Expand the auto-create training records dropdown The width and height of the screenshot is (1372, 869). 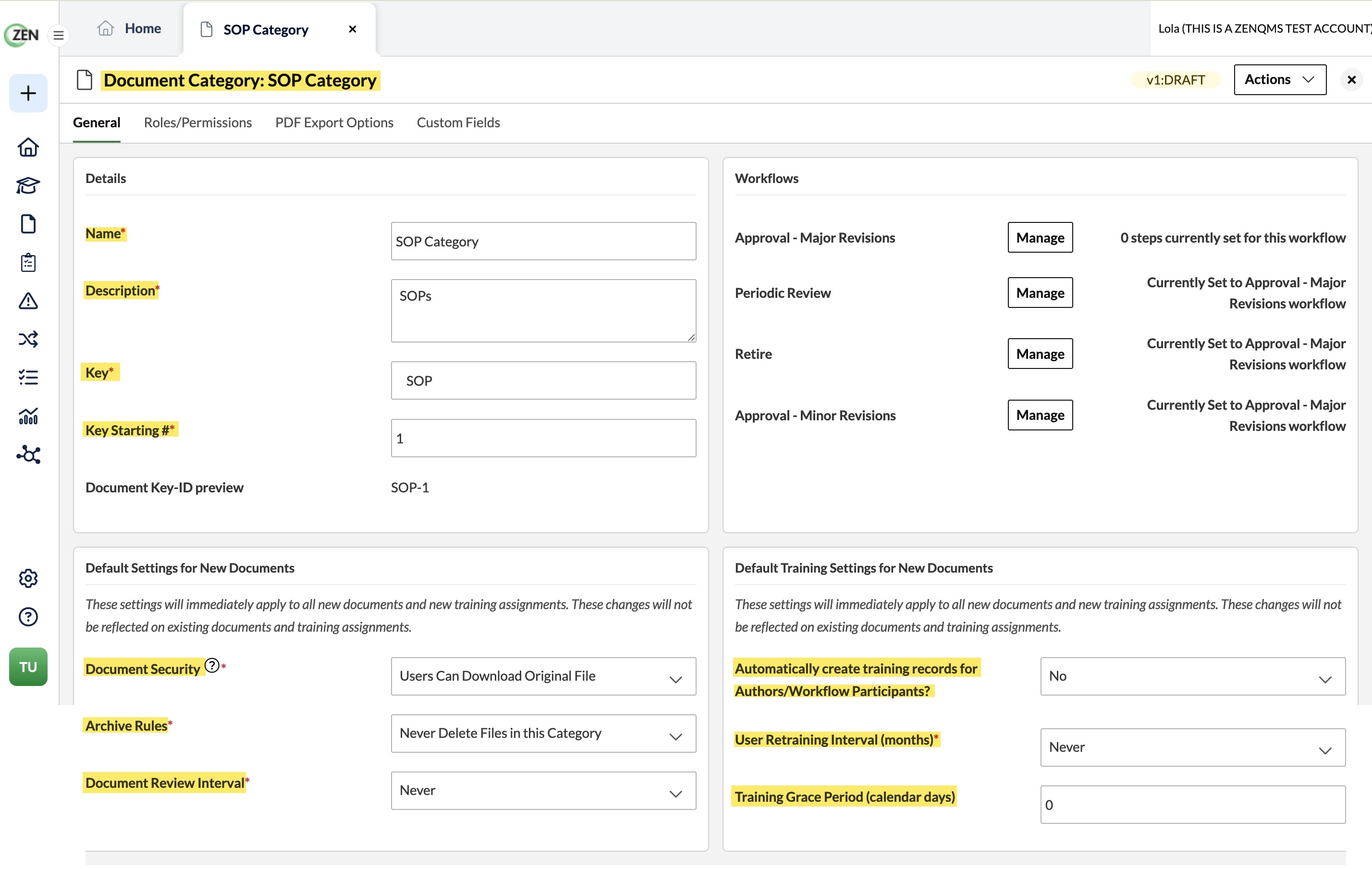coord(1192,676)
